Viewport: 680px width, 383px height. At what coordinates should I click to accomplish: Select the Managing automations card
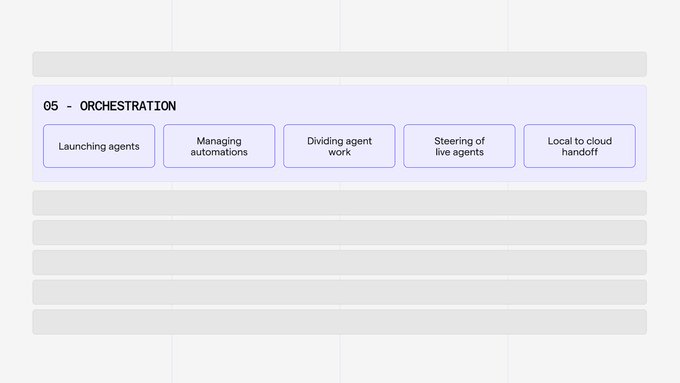[x=219, y=146]
